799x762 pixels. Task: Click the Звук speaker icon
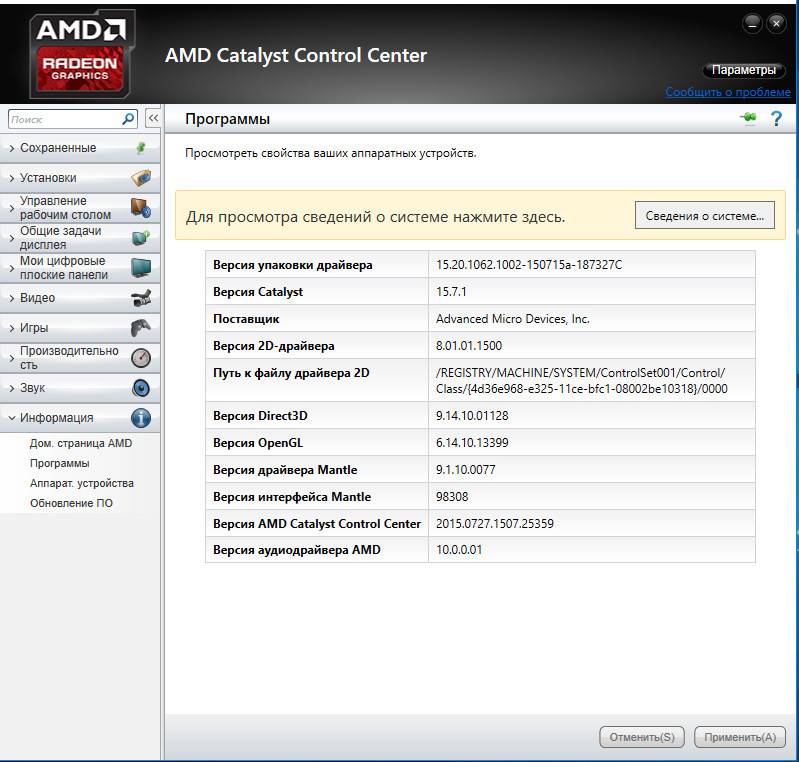(141, 388)
